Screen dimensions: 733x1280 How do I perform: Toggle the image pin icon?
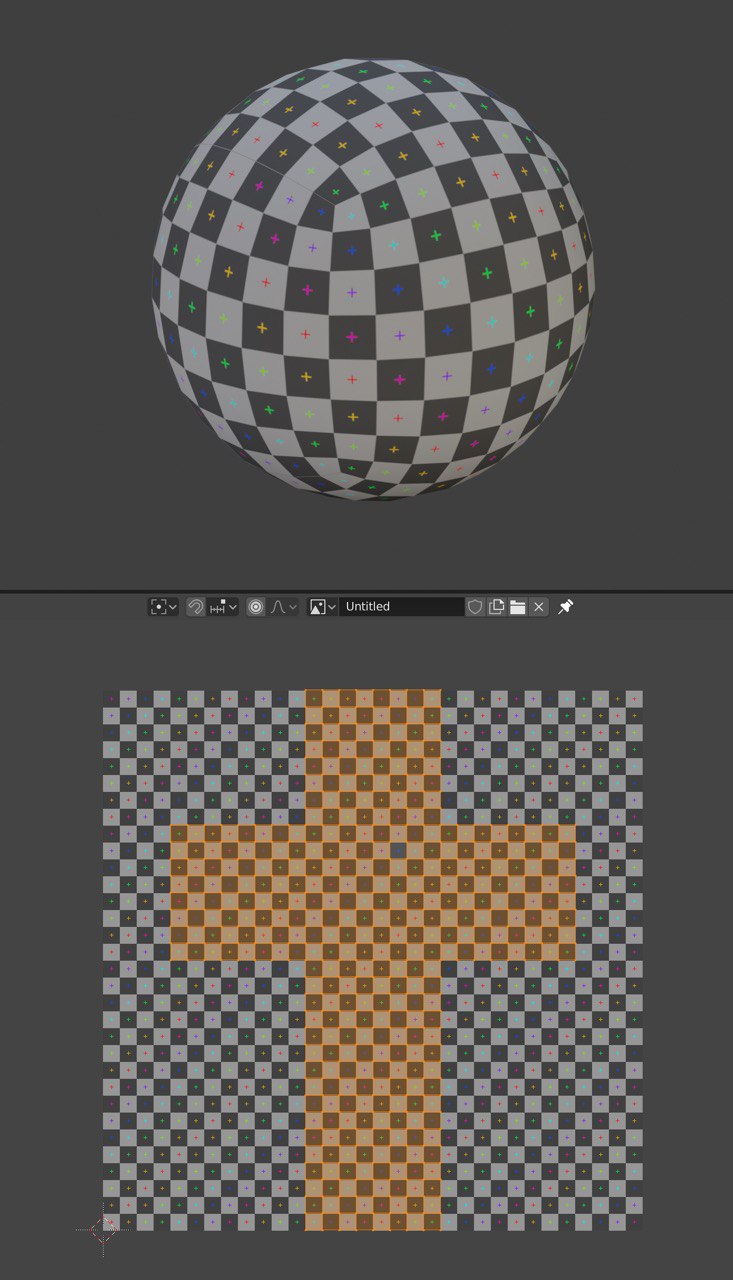[566, 607]
